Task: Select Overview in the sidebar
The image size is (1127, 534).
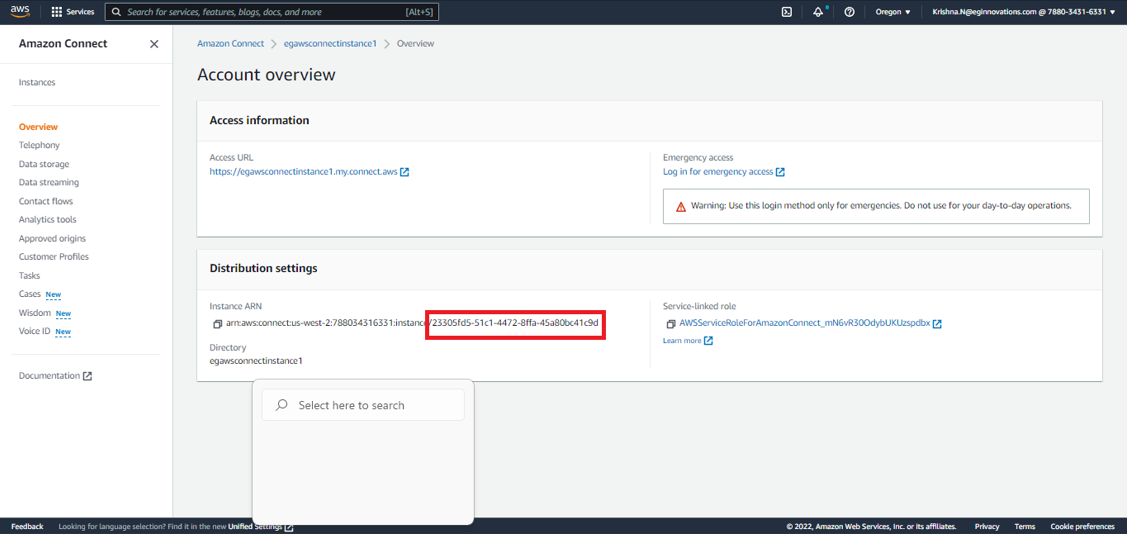Action: (38, 127)
